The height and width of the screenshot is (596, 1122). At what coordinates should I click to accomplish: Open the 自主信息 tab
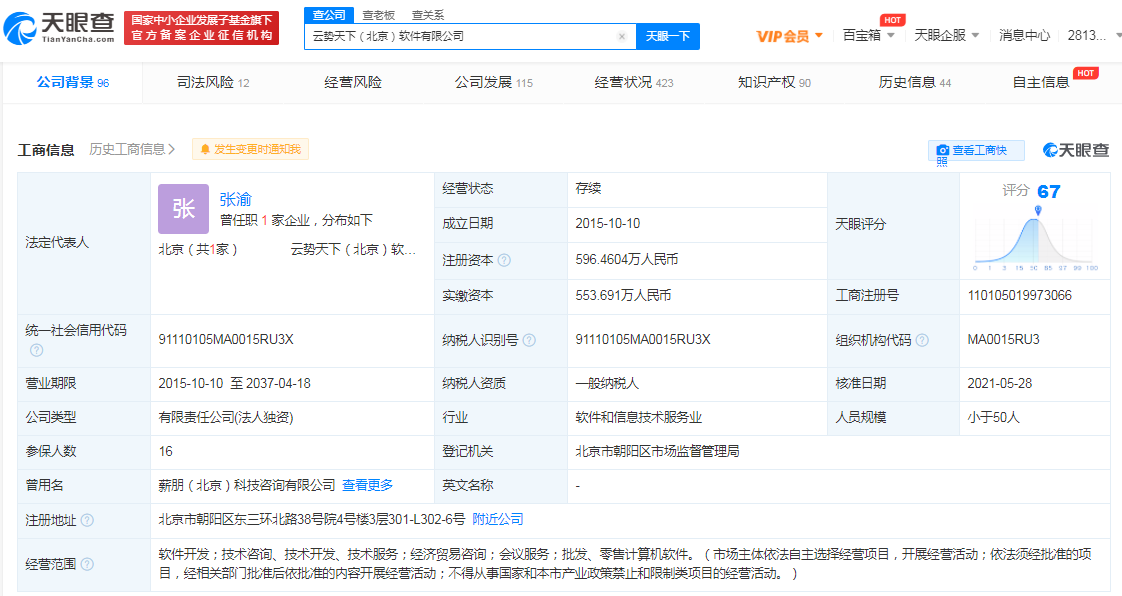(x=1040, y=82)
